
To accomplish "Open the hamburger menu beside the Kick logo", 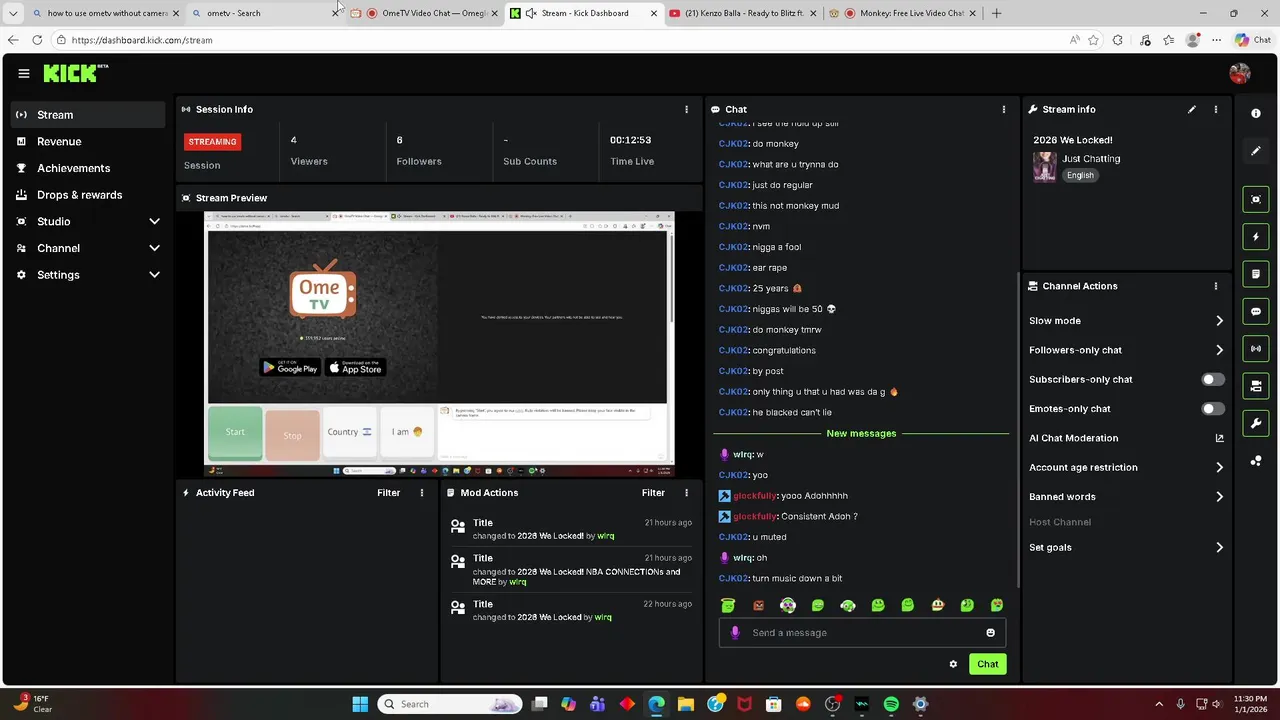I will (x=24, y=73).
